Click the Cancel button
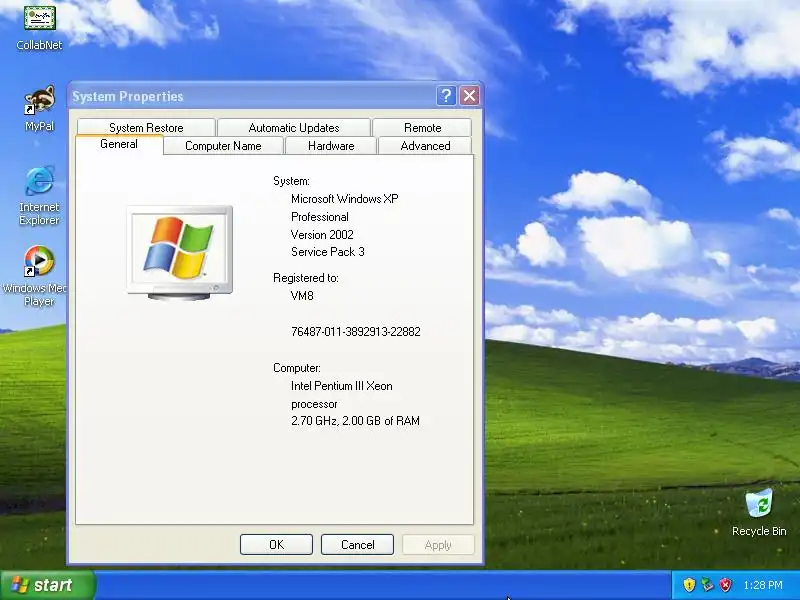 point(357,544)
